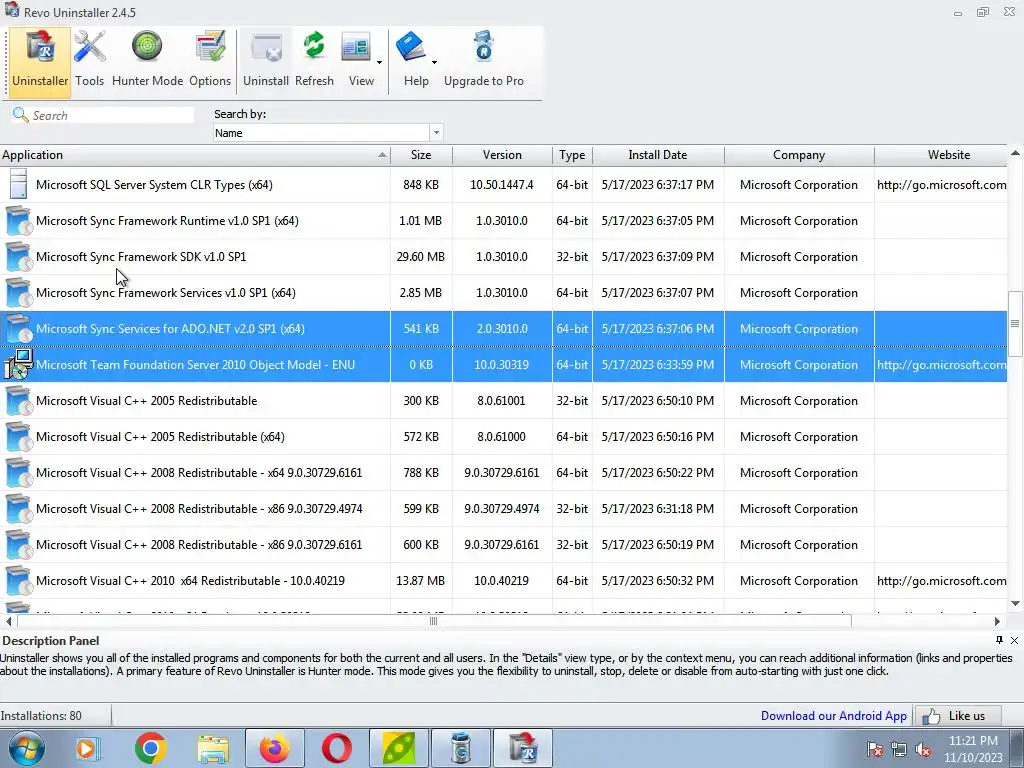1024x768 pixels.
Task: Click the scroll-up arrow of the programs list
Action: 1015,153
